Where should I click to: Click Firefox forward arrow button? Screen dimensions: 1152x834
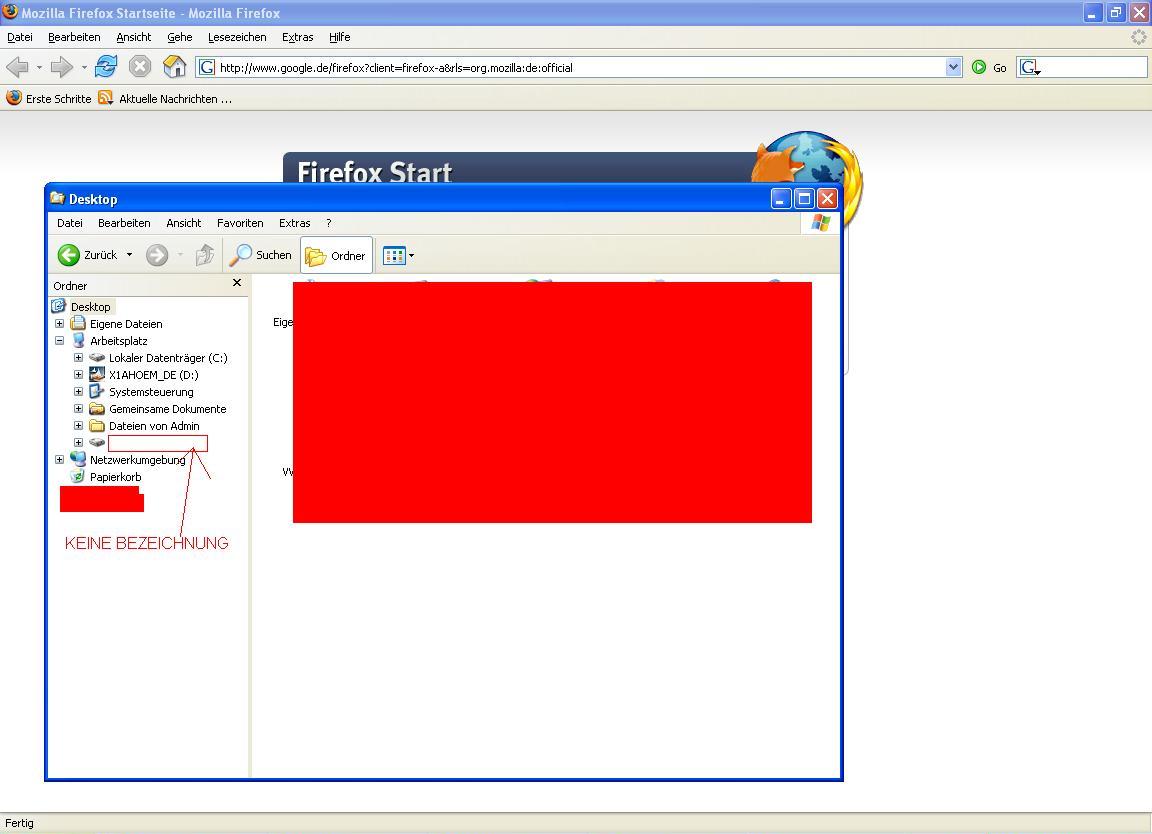point(62,68)
